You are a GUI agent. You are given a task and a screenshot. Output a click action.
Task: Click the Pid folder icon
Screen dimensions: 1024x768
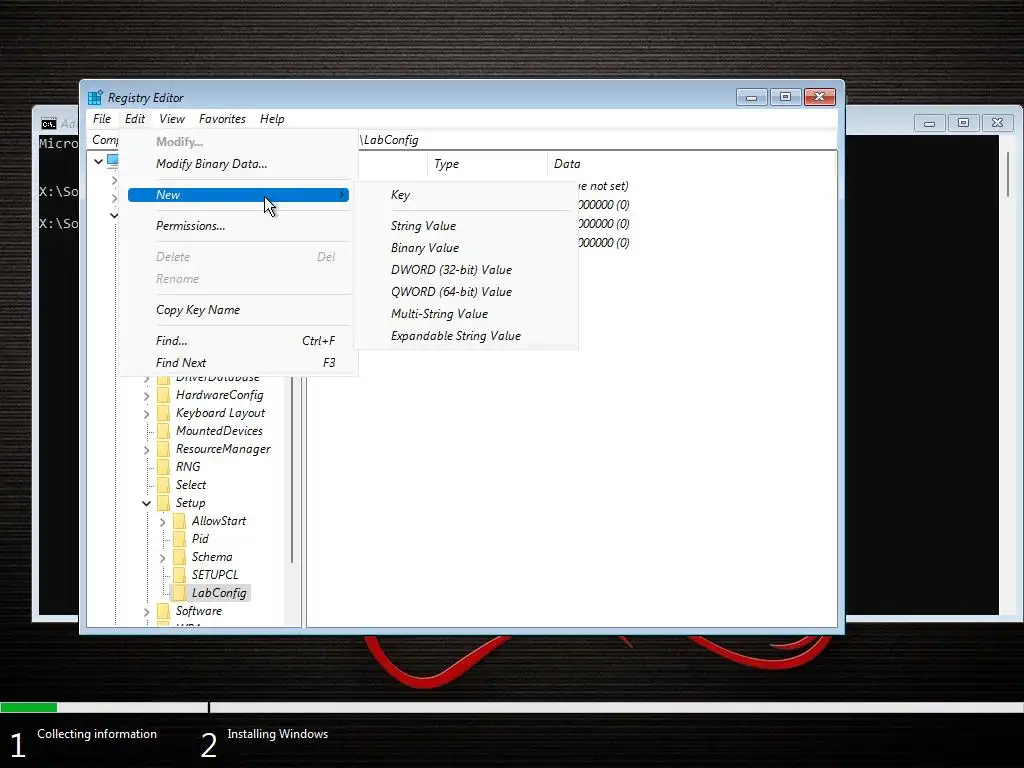pos(179,539)
